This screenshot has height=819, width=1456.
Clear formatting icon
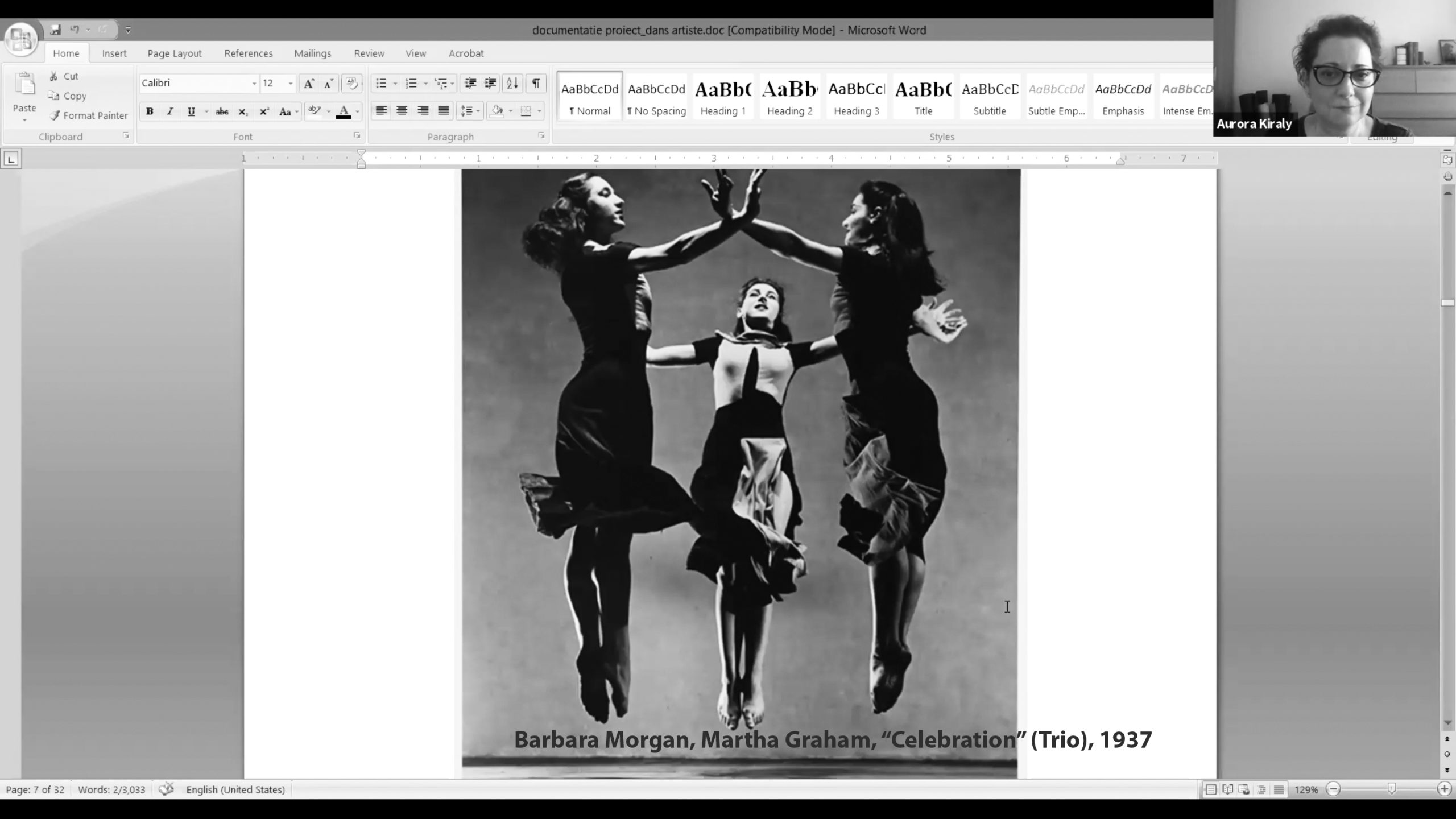[352, 84]
